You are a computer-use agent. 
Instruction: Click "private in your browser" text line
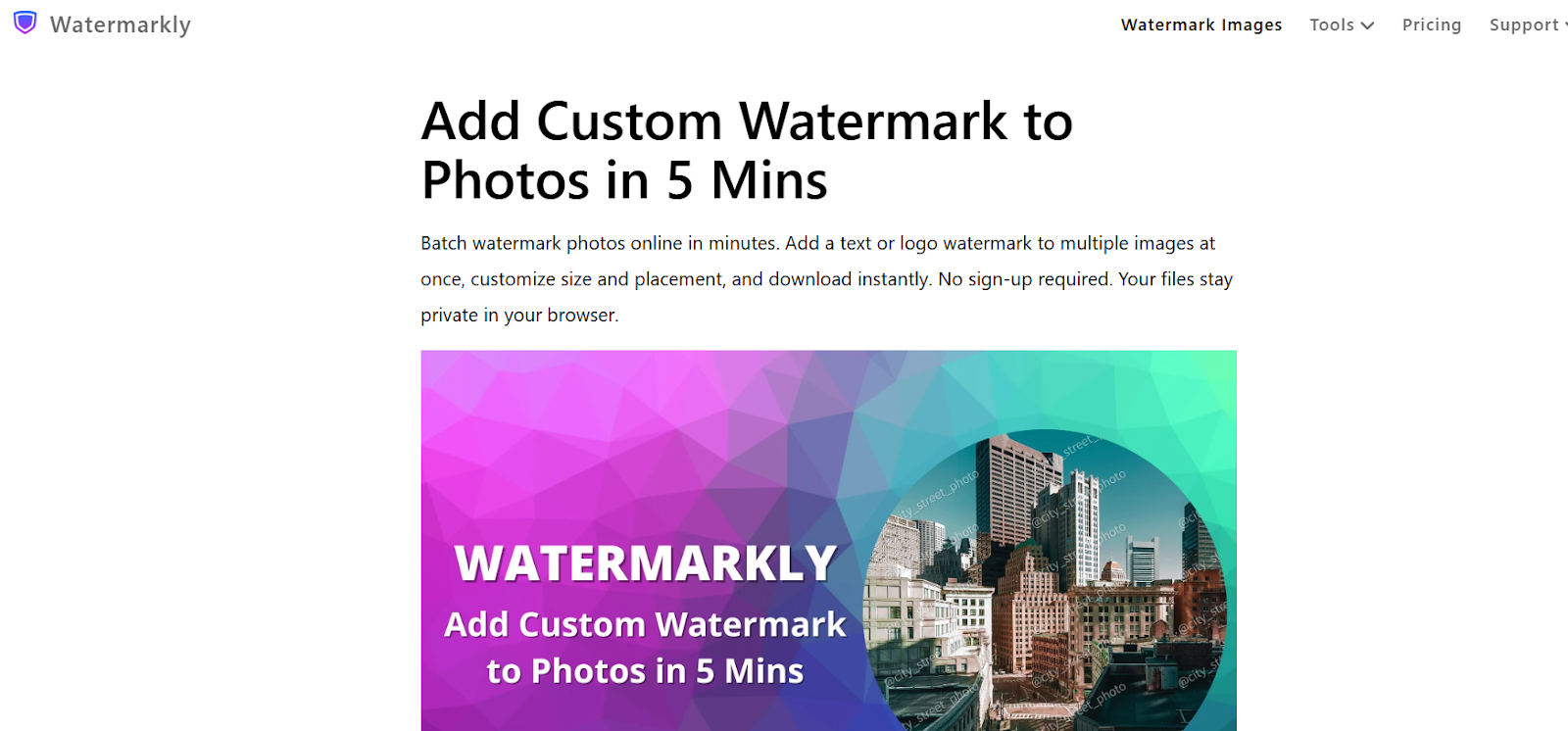(x=519, y=316)
